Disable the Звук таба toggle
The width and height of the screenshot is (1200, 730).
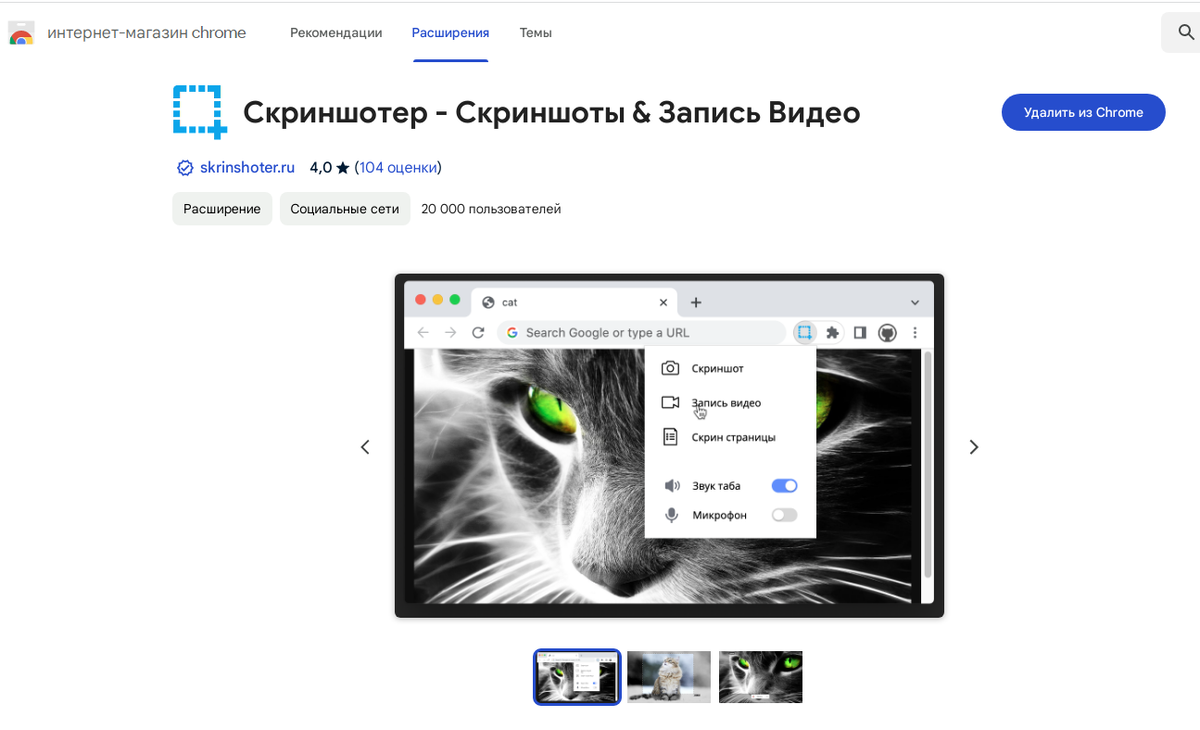point(784,485)
